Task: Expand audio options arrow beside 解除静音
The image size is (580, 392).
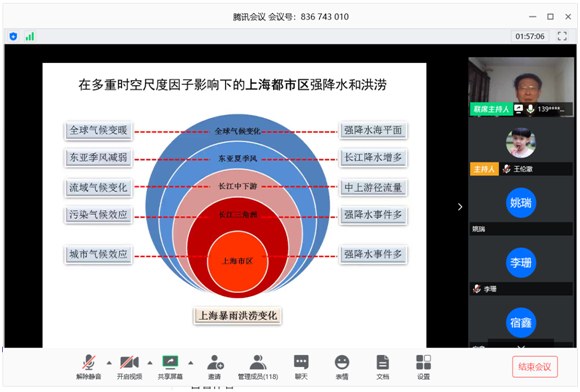Action: pos(109,363)
